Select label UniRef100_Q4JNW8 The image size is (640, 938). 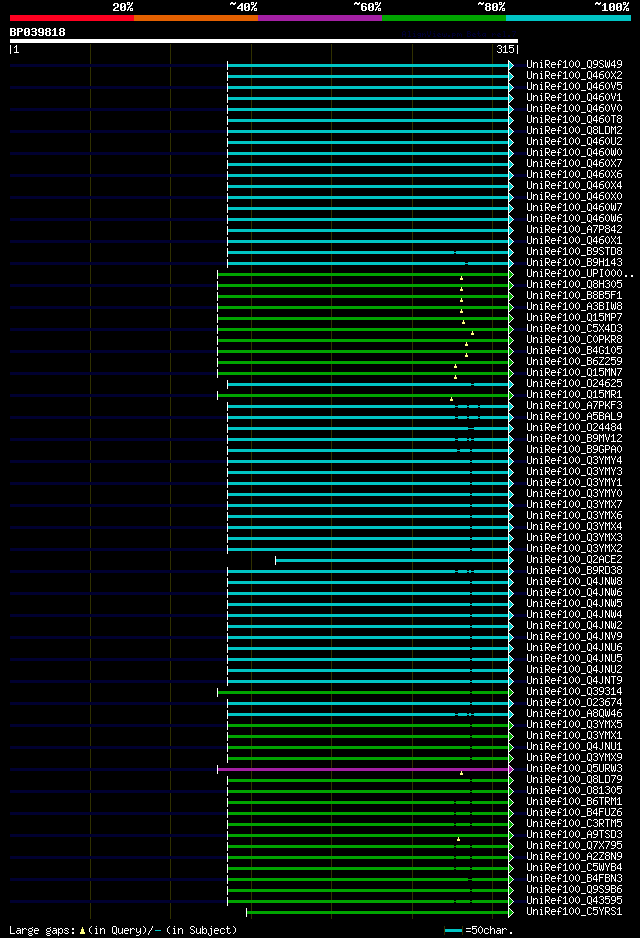[x=574, y=581]
